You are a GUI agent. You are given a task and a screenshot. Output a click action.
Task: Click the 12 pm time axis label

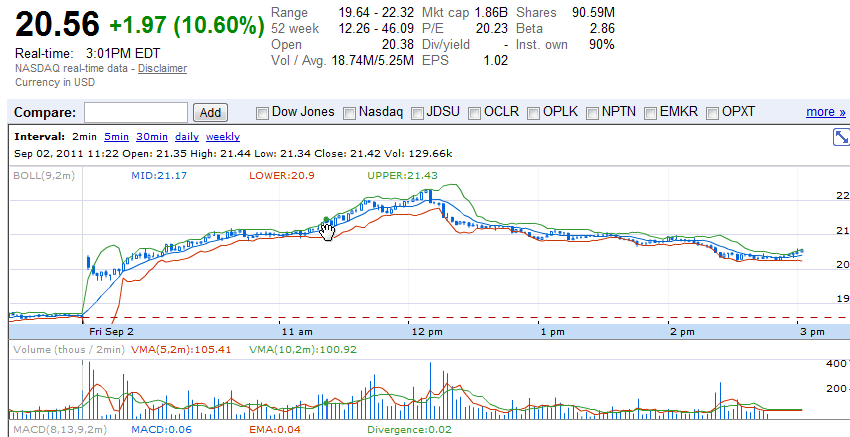coord(427,331)
